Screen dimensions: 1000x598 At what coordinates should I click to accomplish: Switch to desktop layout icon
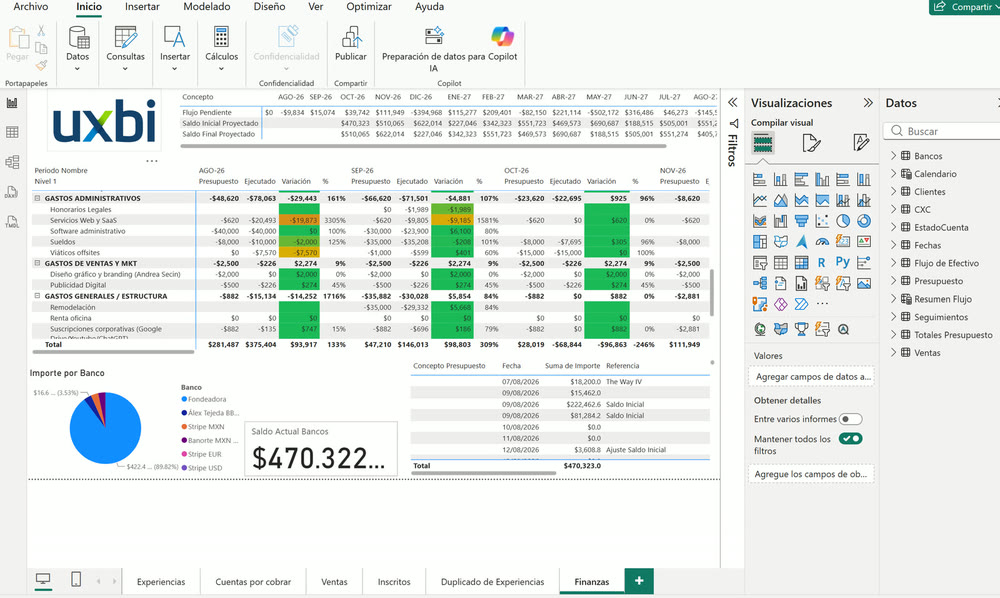(43, 580)
